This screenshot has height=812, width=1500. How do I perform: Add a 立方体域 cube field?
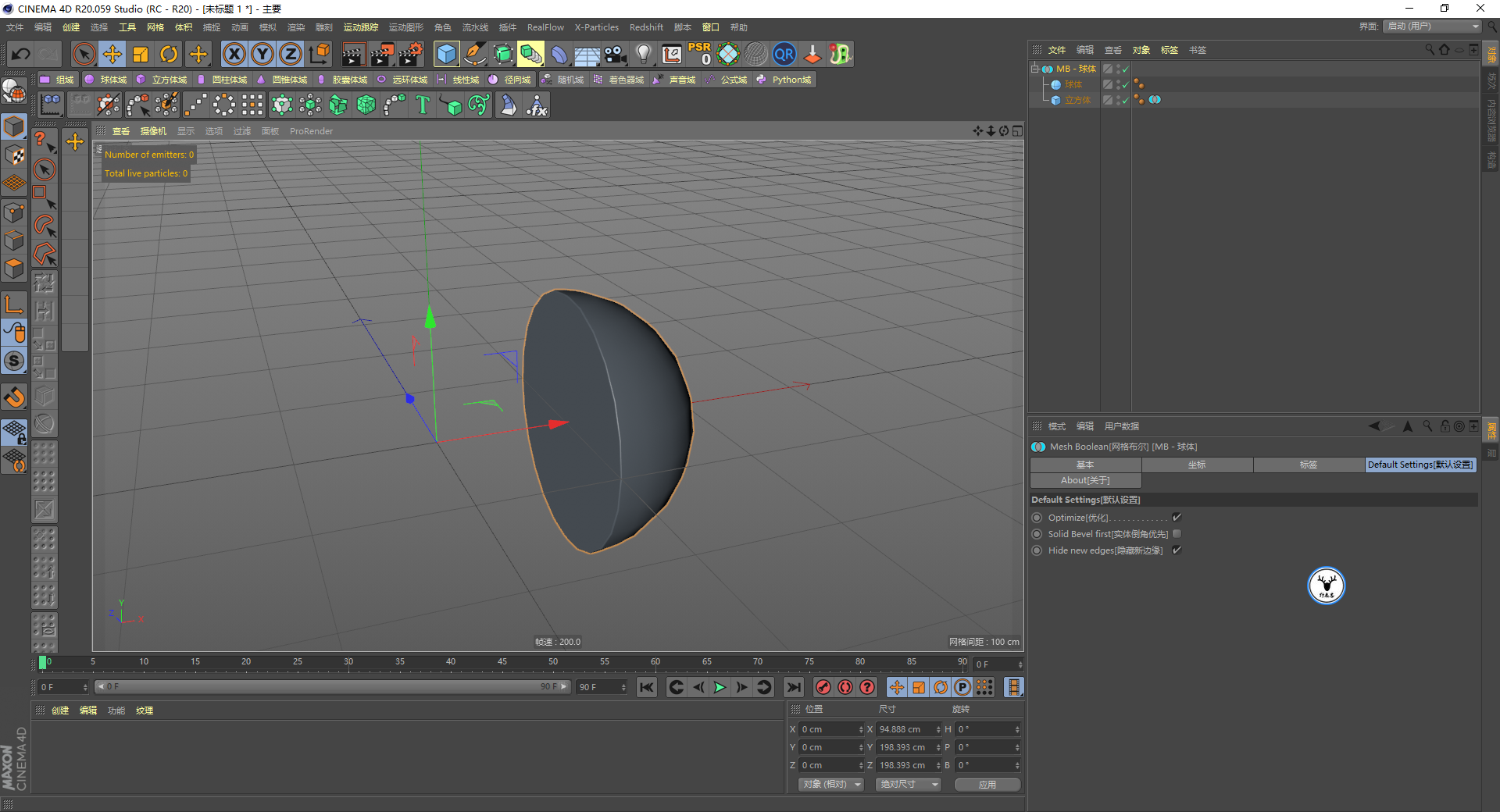click(x=162, y=80)
